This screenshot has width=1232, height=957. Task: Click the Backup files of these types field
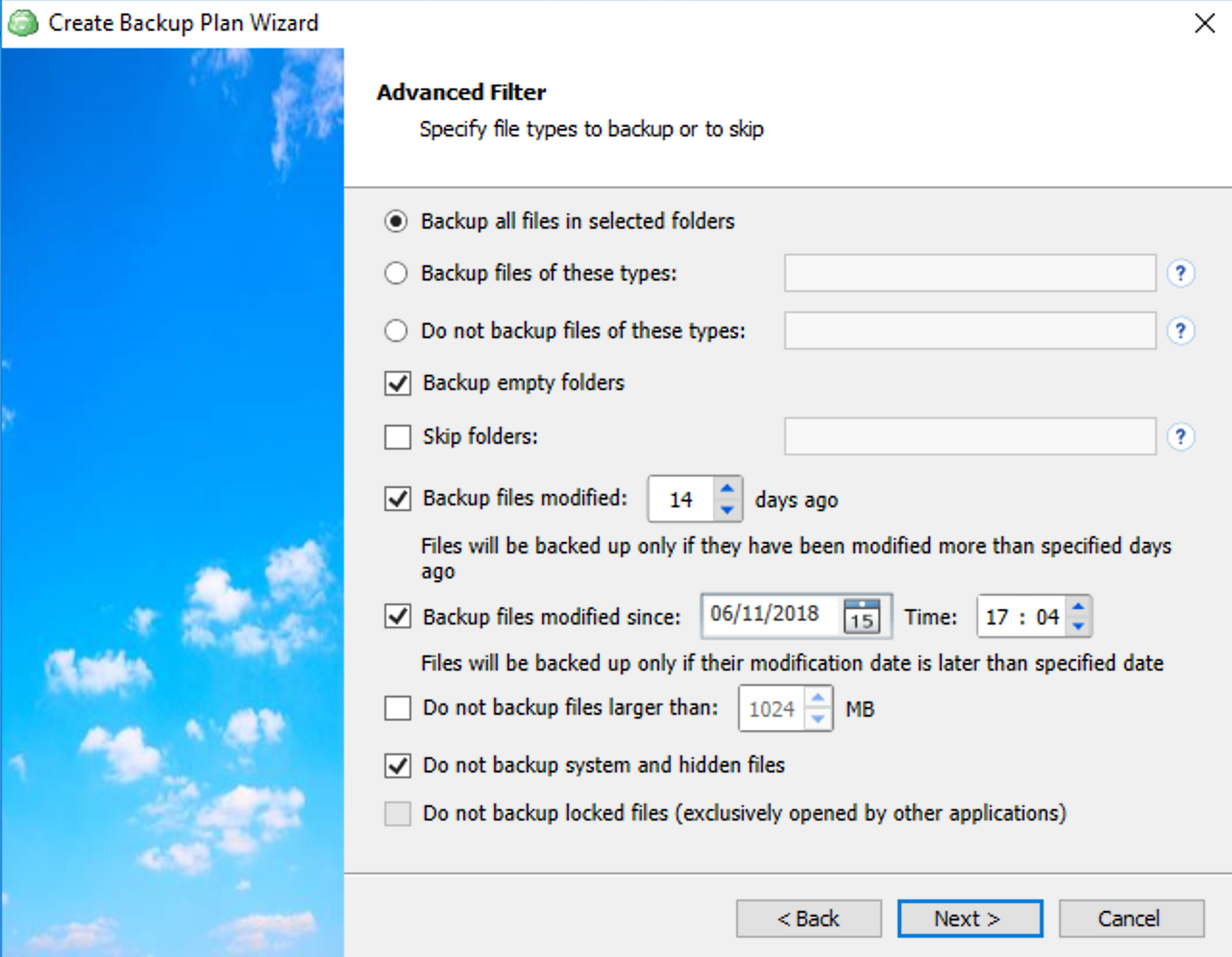tap(970, 273)
